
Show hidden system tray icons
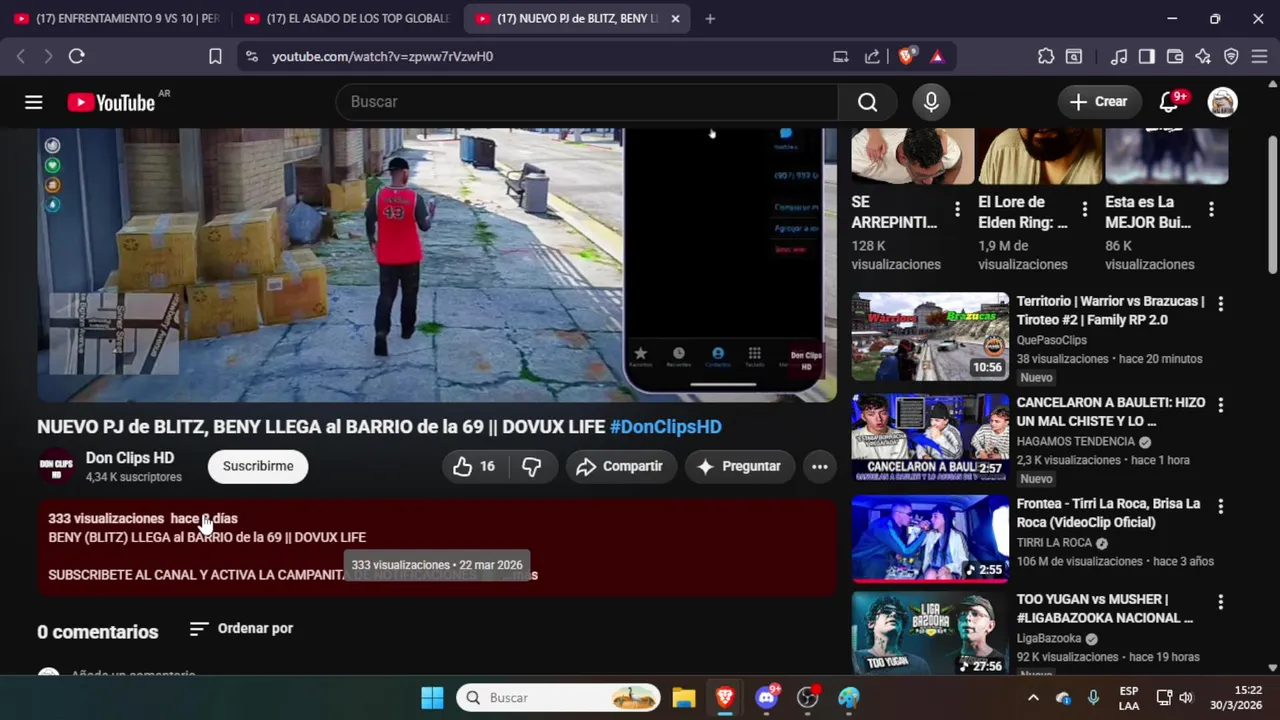tap(1033, 698)
